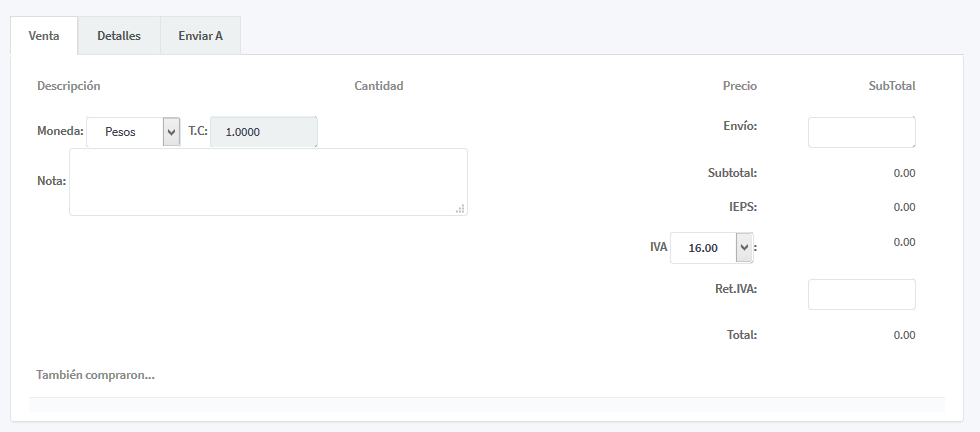The image size is (980, 432).
Task: Click the Subtotal row's 0.00 amount
Action: click(x=904, y=173)
